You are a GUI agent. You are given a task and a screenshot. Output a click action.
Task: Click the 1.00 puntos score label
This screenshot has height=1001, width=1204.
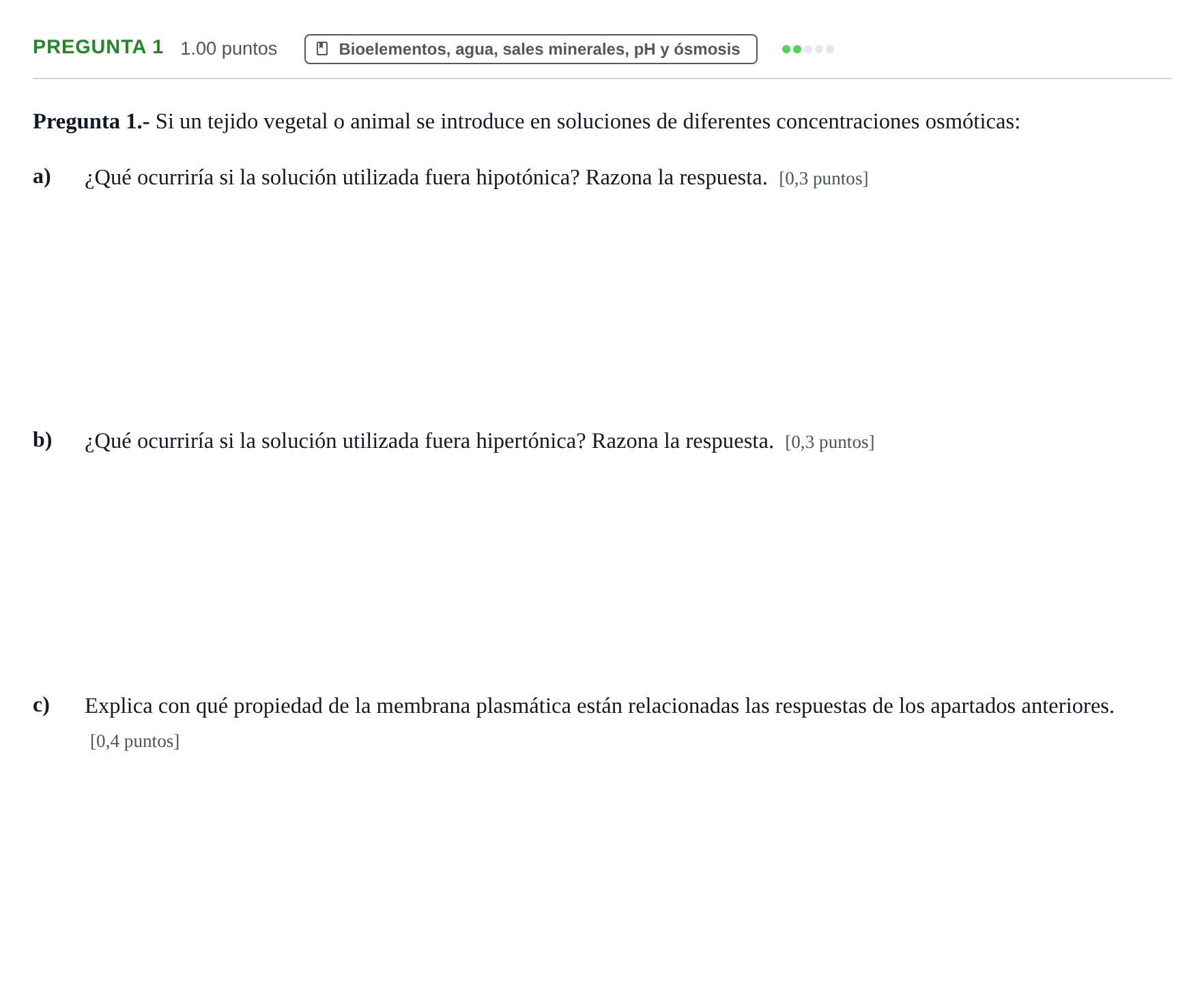tap(229, 48)
